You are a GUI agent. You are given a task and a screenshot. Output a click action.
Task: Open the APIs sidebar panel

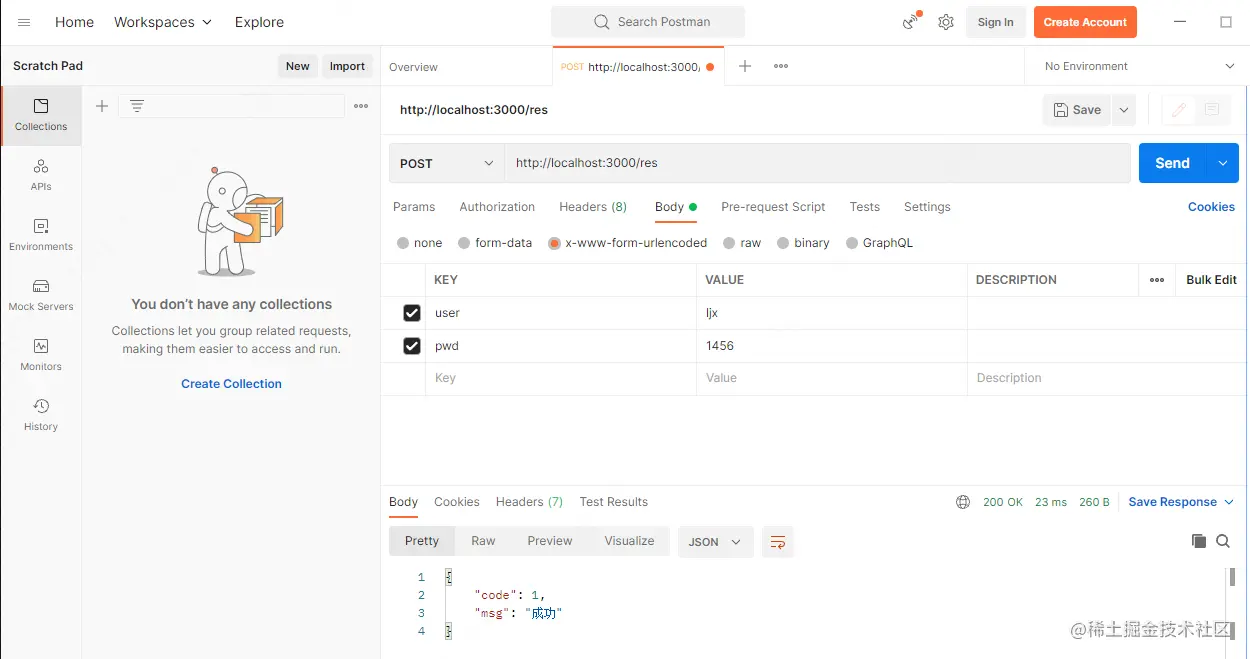click(x=41, y=174)
